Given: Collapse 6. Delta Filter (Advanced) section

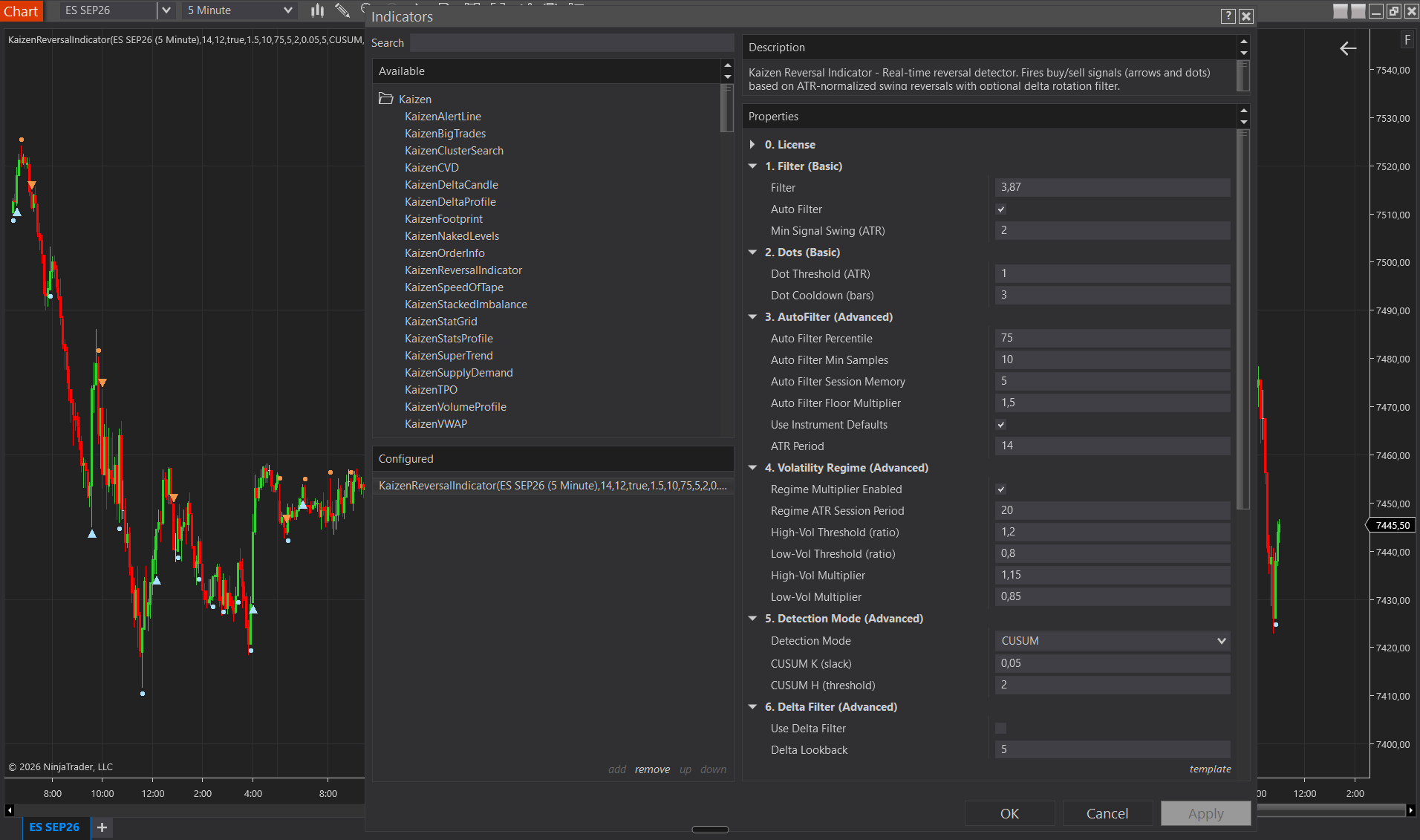Looking at the screenshot, I should click(x=752, y=707).
